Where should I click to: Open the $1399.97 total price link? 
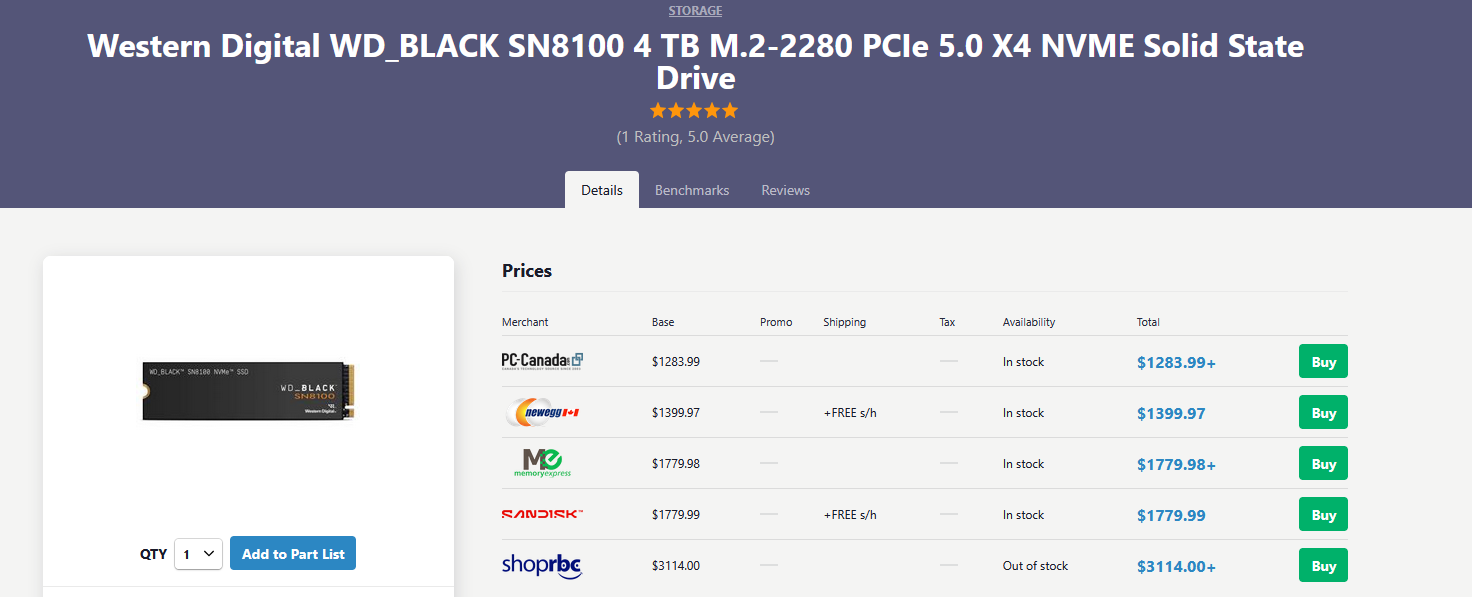click(x=1171, y=414)
